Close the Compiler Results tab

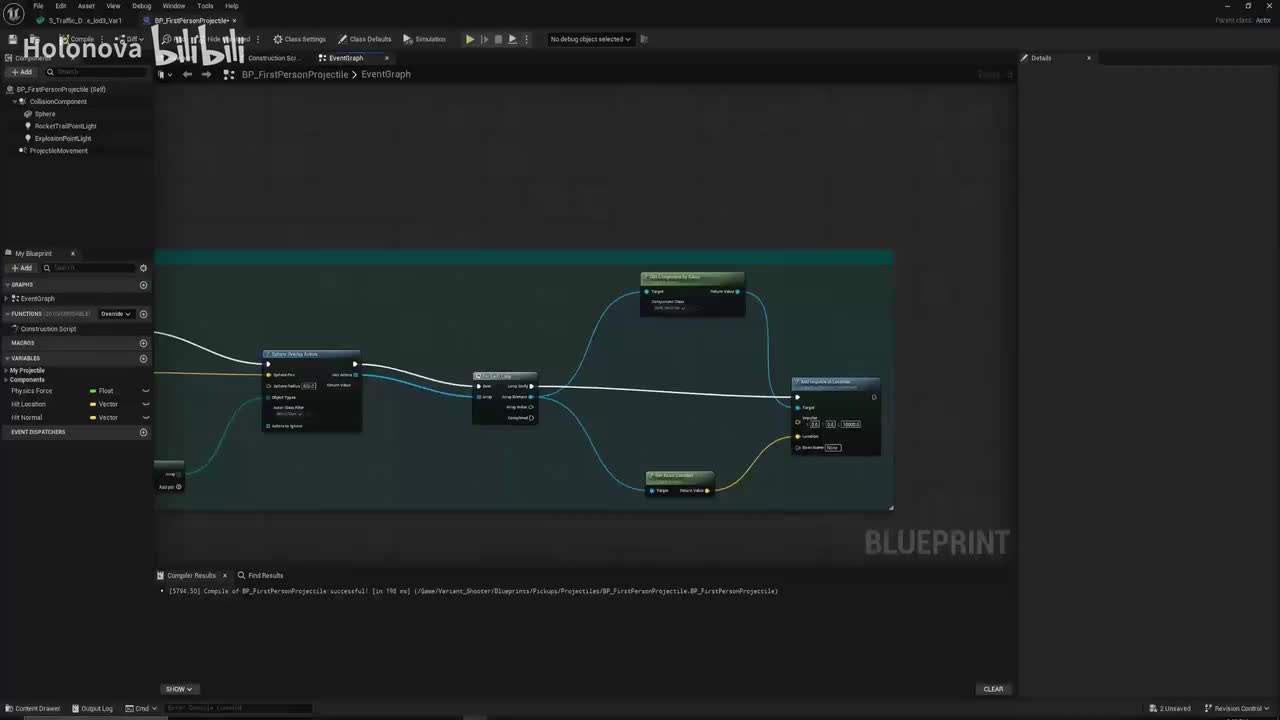[225, 575]
